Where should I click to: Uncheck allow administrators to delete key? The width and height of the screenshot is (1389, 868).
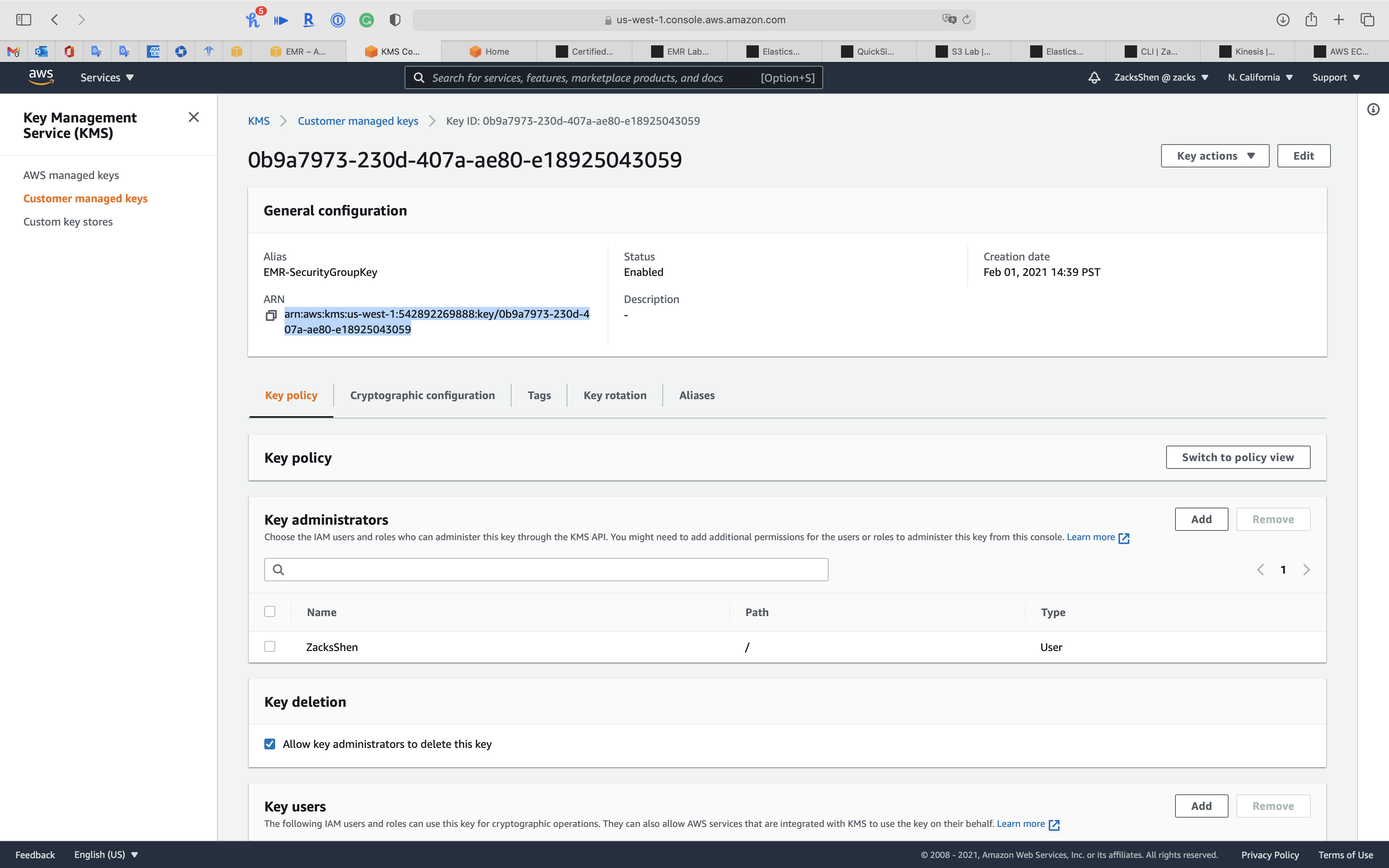(270, 744)
